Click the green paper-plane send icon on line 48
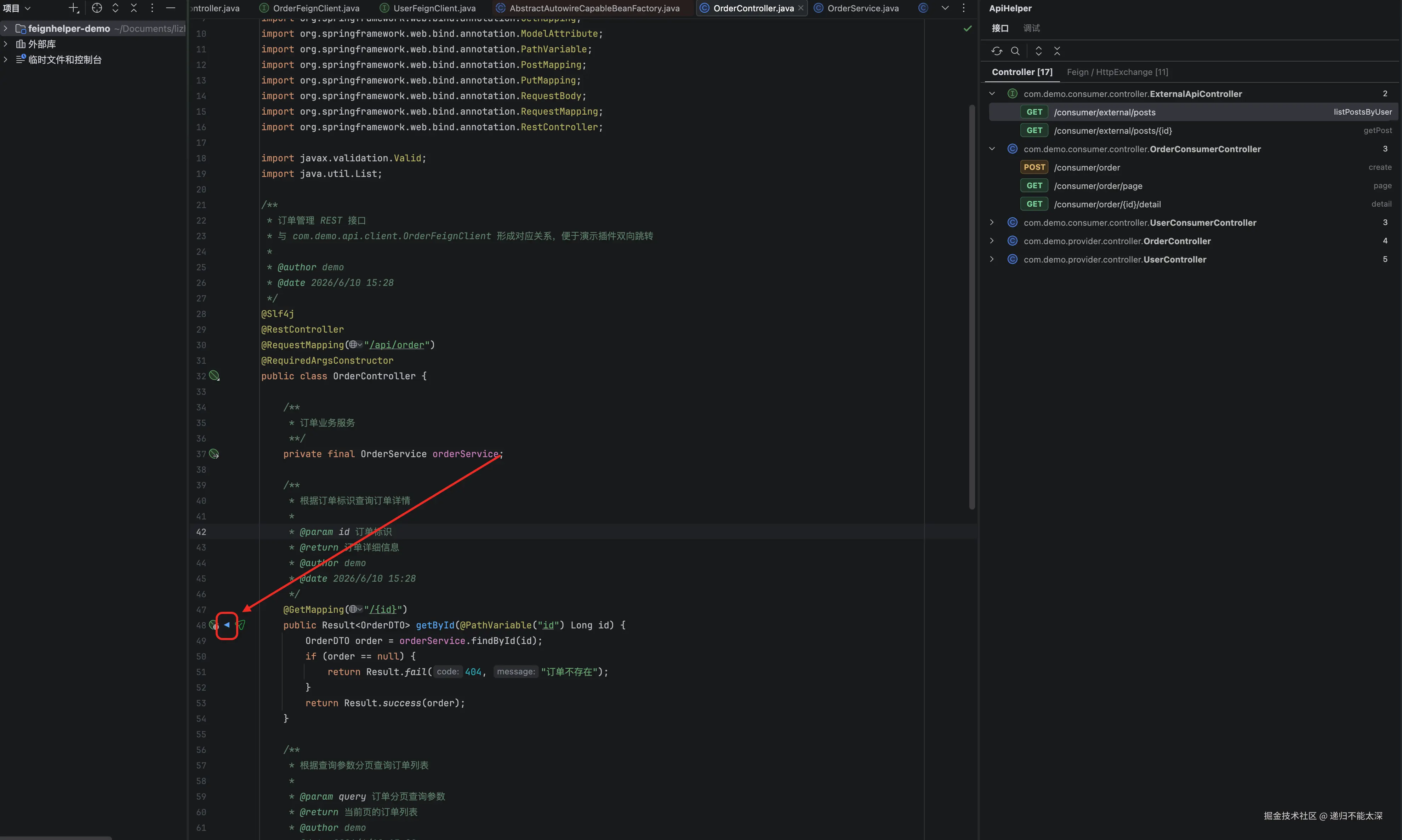This screenshot has height=840, width=1402. click(241, 625)
